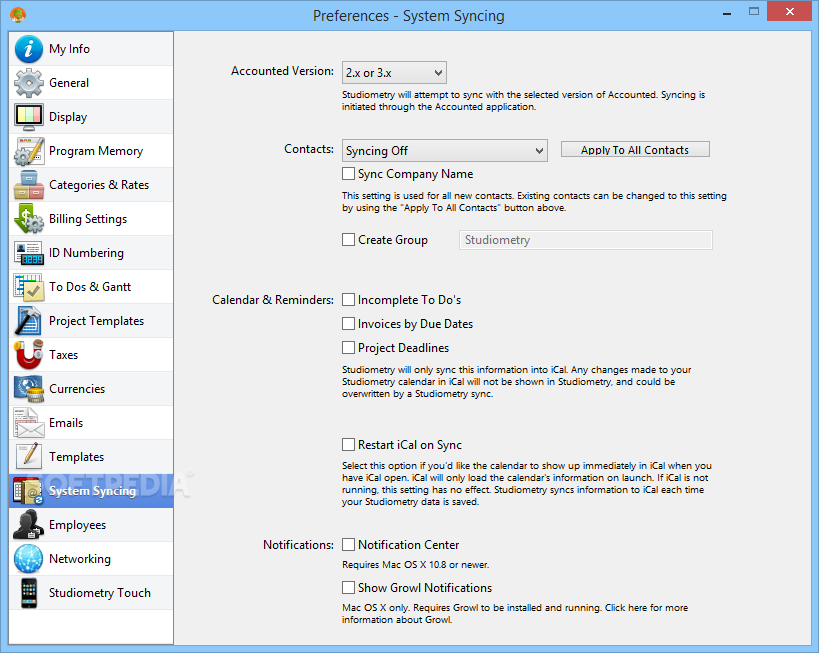Click the app icon in title bar
The image size is (819, 653).
click(18, 15)
